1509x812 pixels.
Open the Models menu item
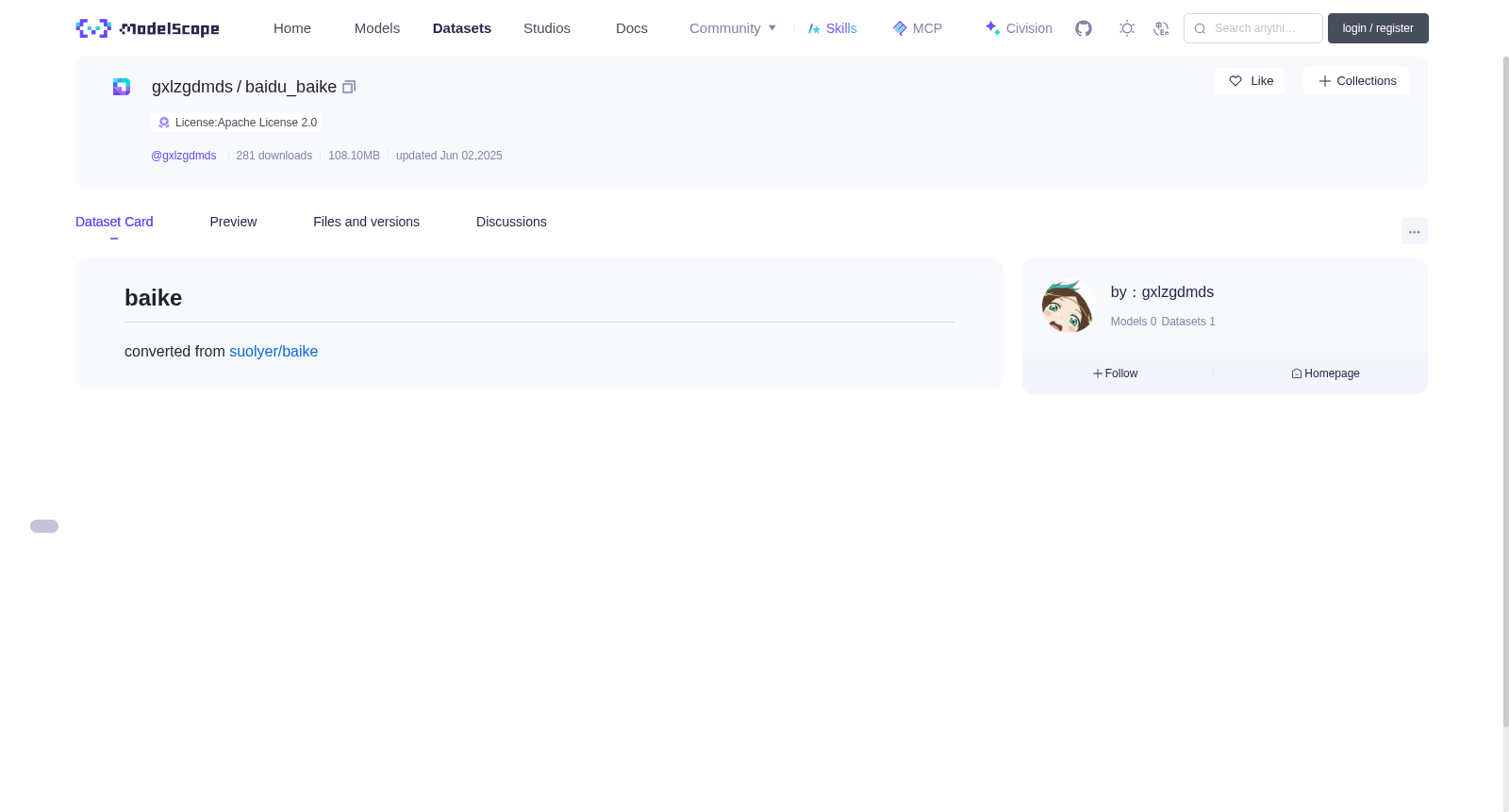click(x=377, y=28)
